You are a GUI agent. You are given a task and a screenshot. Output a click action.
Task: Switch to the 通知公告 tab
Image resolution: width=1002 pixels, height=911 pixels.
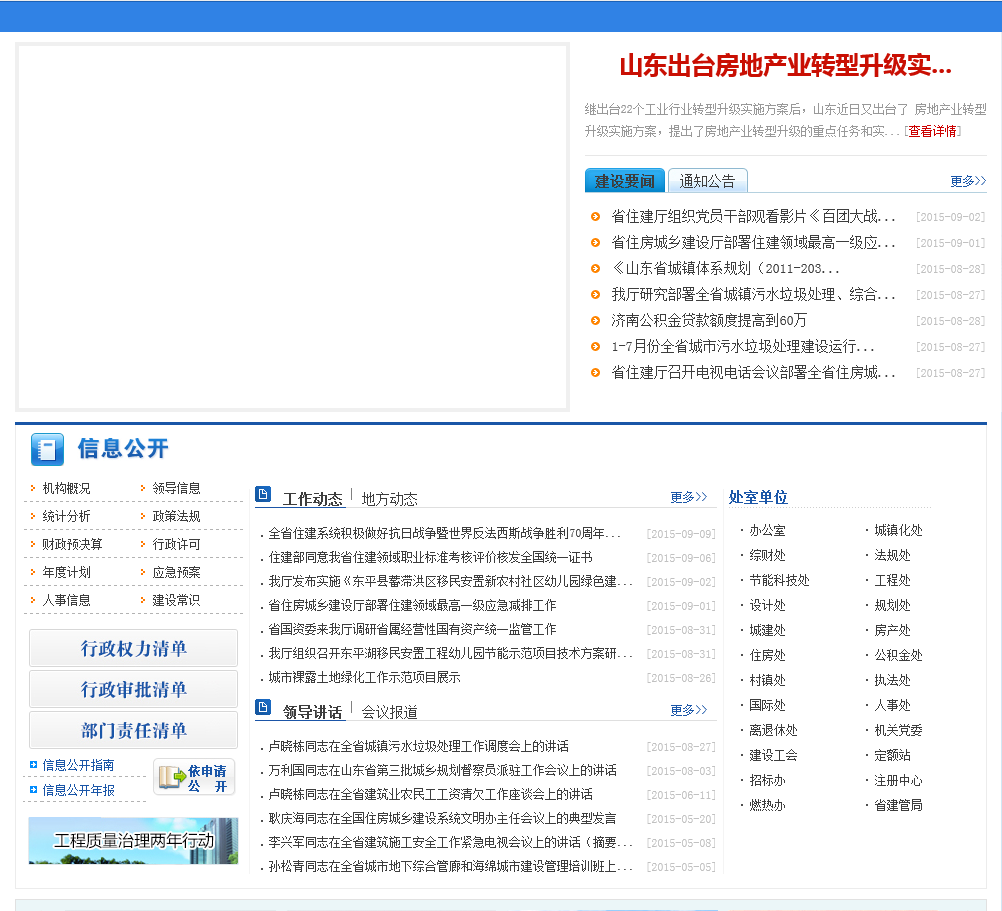click(707, 181)
